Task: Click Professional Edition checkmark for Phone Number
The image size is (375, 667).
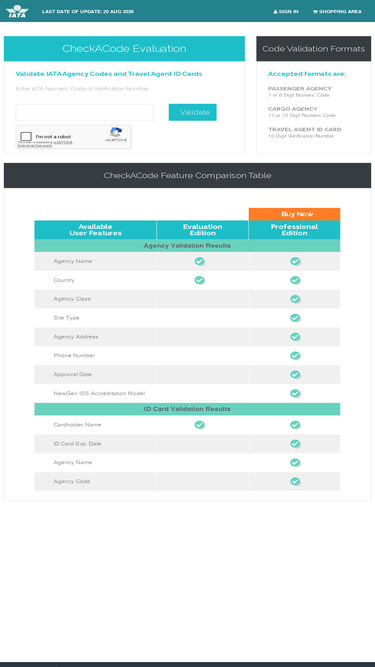Action: (x=295, y=356)
